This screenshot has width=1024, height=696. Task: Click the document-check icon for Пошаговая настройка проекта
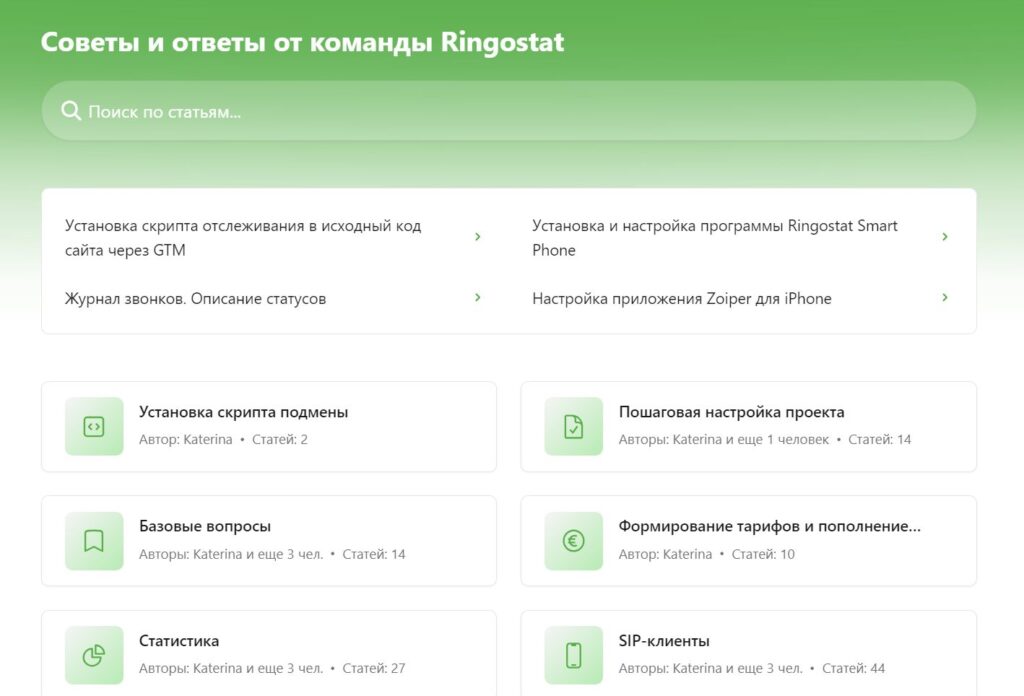coord(573,426)
